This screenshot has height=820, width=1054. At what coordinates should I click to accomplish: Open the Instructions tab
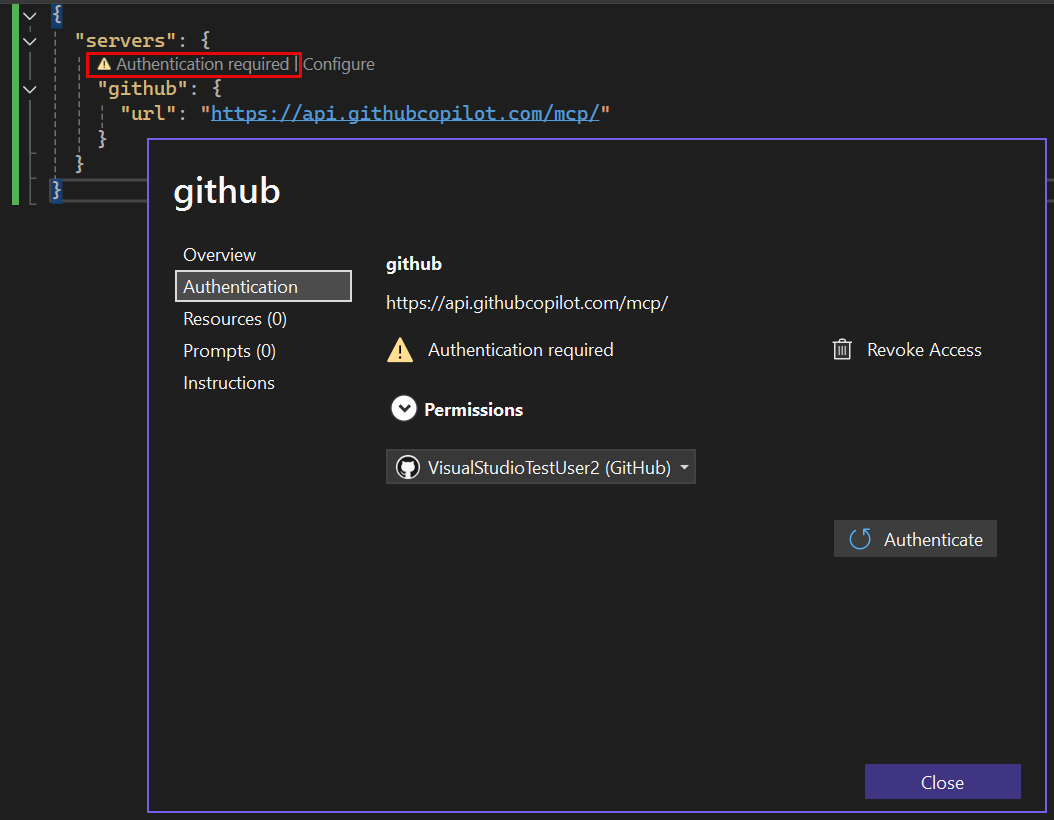229,382
